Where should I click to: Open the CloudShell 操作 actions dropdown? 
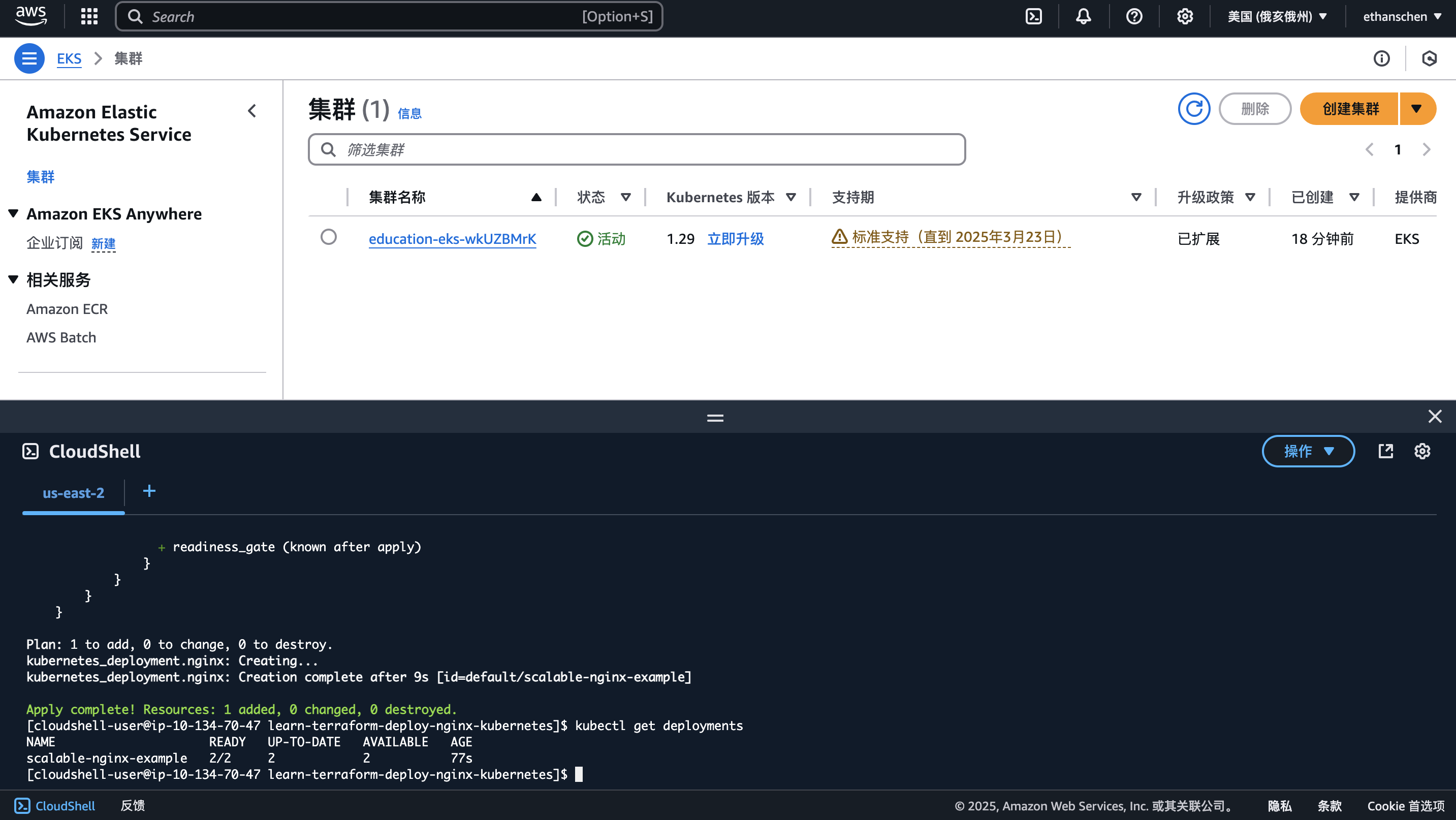1308,451
